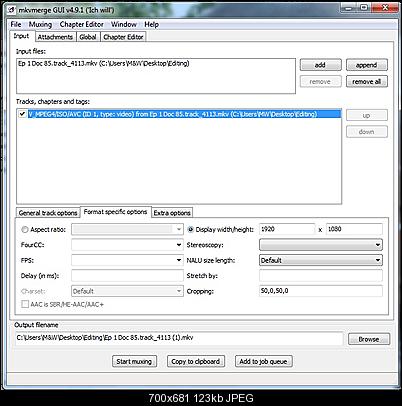
Task: Uncheck the V_MPEG4/ISO/AVC video track checkbox
Action: tap(22, 114)
